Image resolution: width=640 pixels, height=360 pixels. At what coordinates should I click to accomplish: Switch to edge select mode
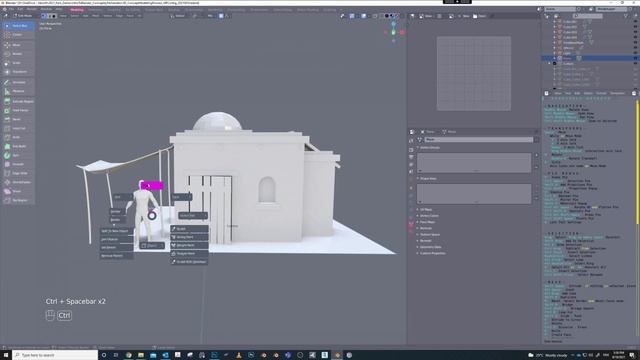pyautogui.click(x=49, y=16)
